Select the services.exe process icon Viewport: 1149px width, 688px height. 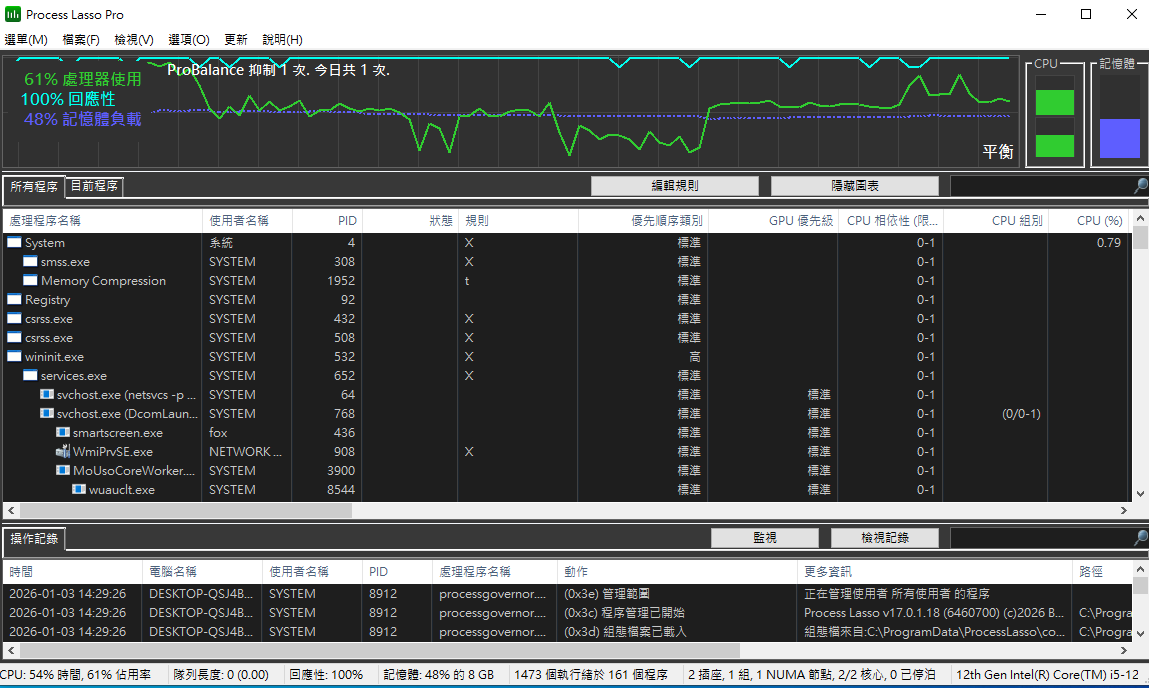tap(30, 376)
